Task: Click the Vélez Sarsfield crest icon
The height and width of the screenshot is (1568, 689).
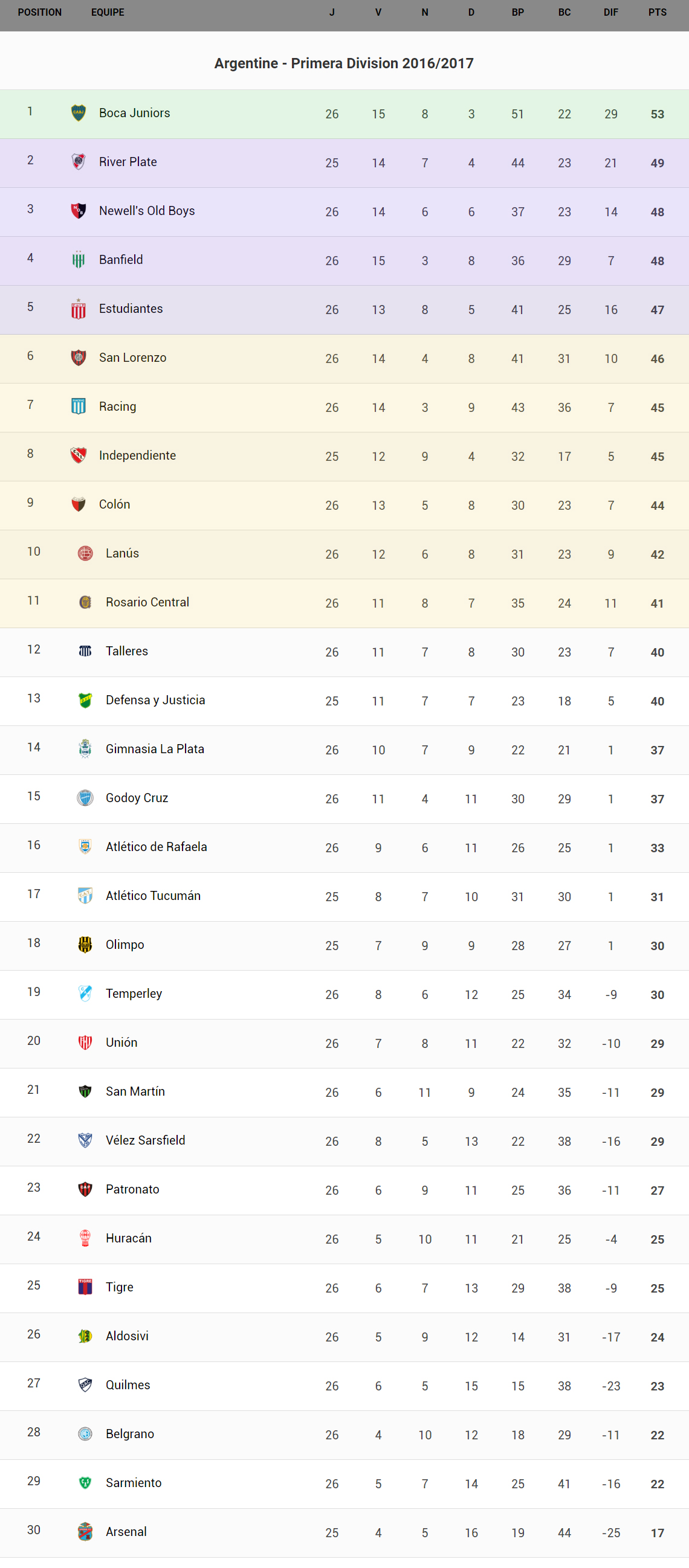Action: [x=85, y=1140]
